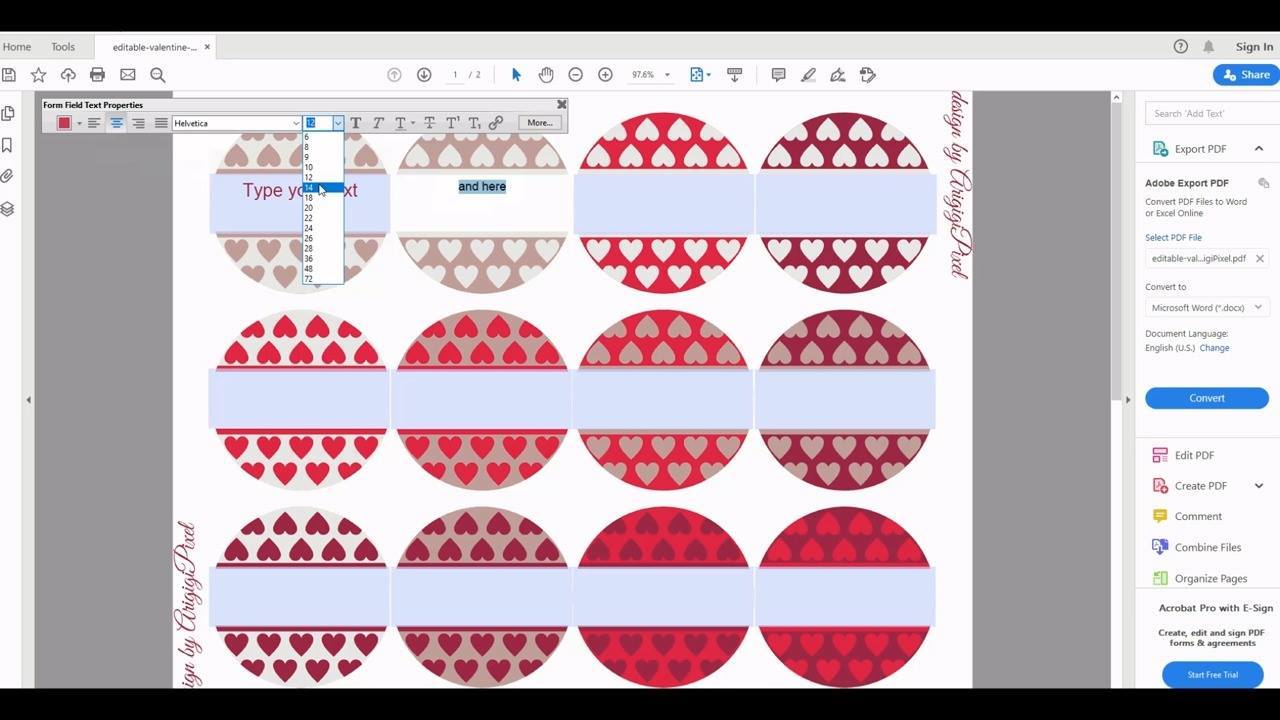The image size is (1280, 720).
Task: Toggle italic text formatting
Action: click(x=378, y=123)
